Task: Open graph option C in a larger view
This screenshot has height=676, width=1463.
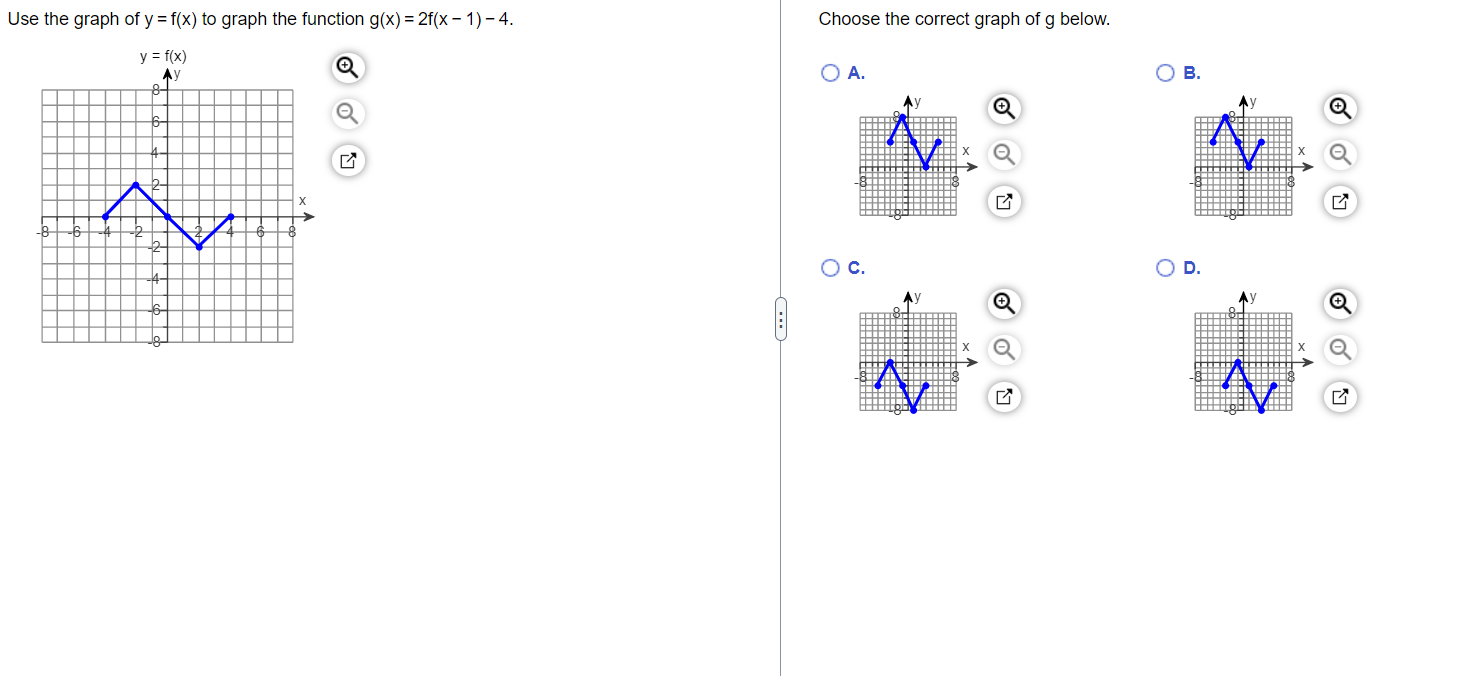Action: (1004, 396)
